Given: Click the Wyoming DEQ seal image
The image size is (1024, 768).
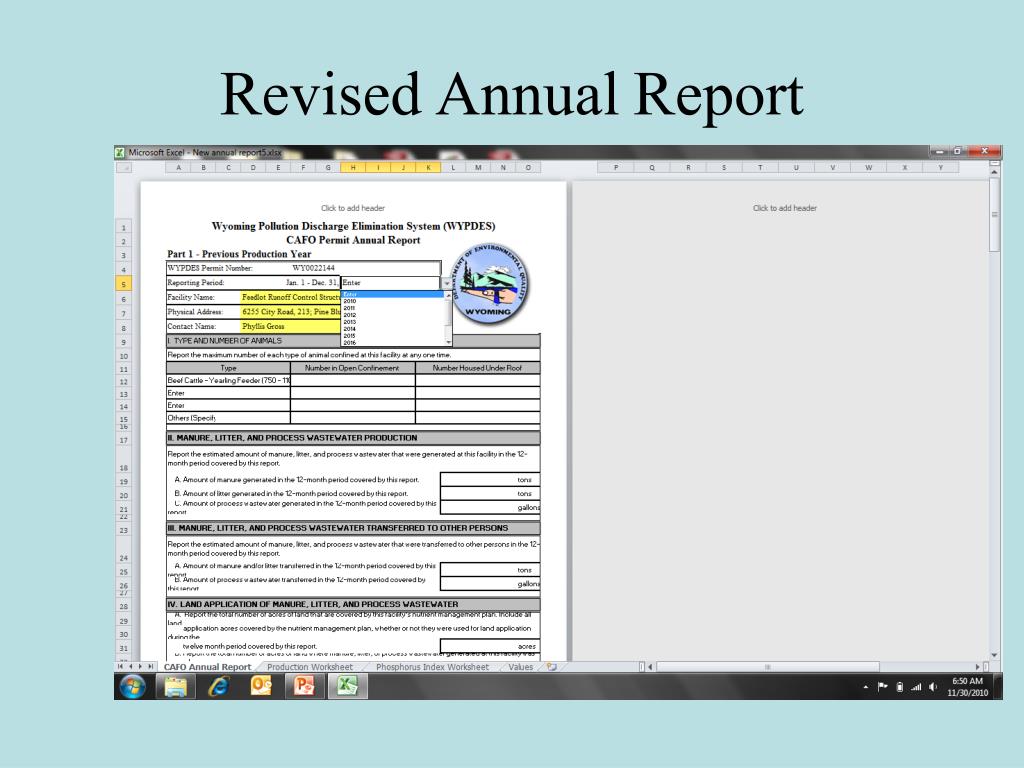Looking at the screenshot, I should [x=490, y=283].
